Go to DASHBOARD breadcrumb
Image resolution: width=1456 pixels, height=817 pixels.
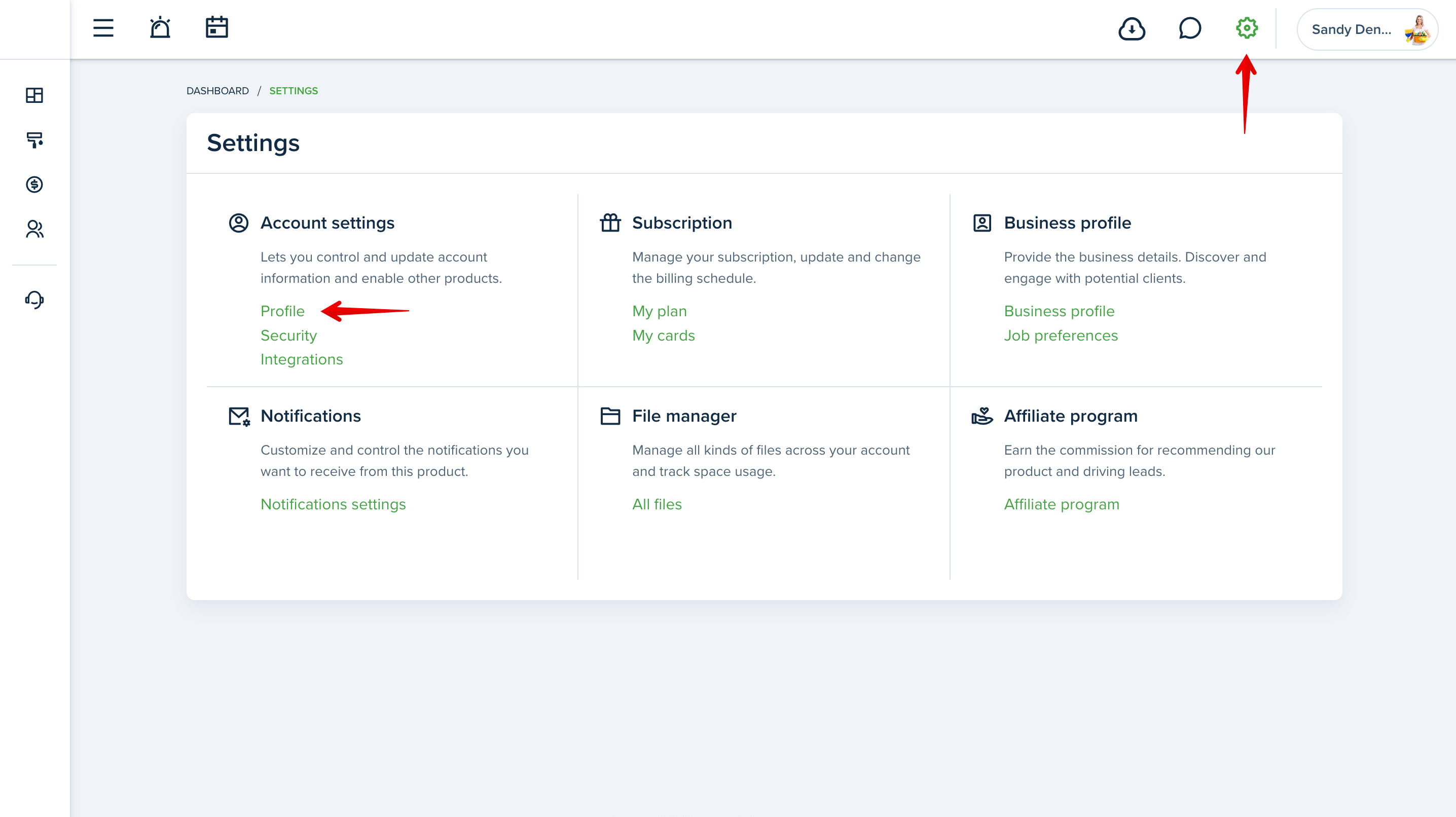(217, 91)
